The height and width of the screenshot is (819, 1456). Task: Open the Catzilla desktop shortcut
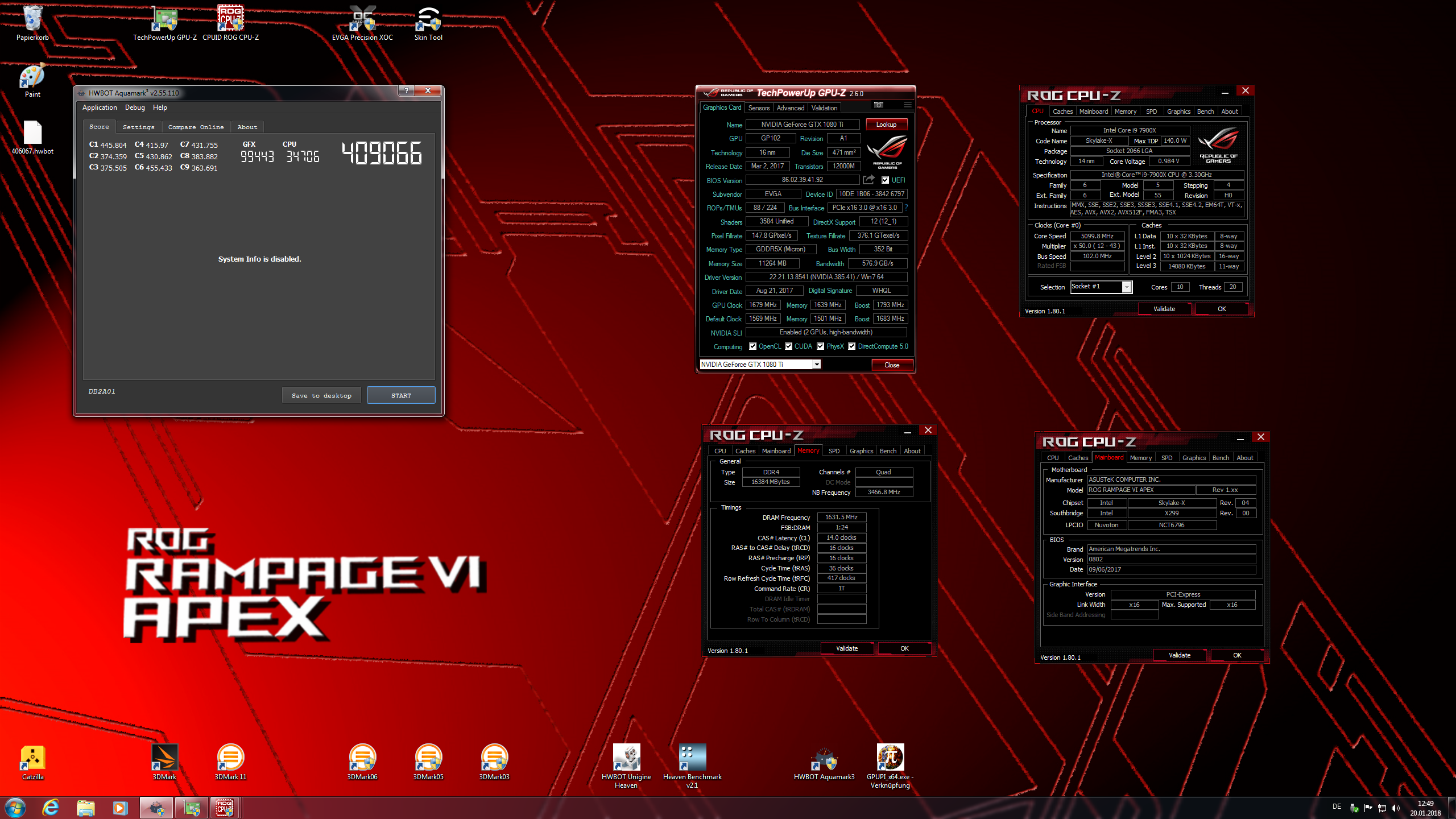tap(32, 762)
